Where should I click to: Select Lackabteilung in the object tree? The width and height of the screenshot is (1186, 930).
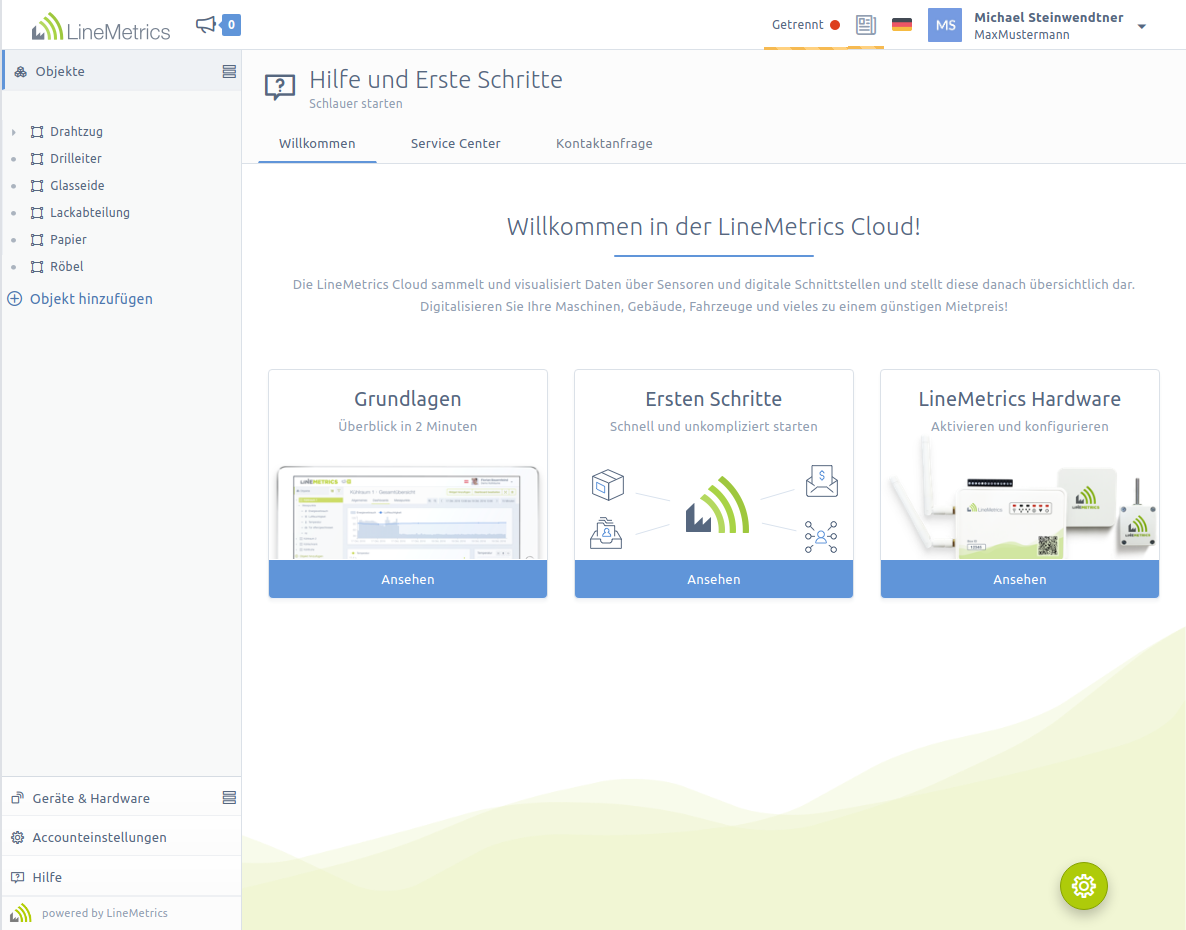point(90,213)
